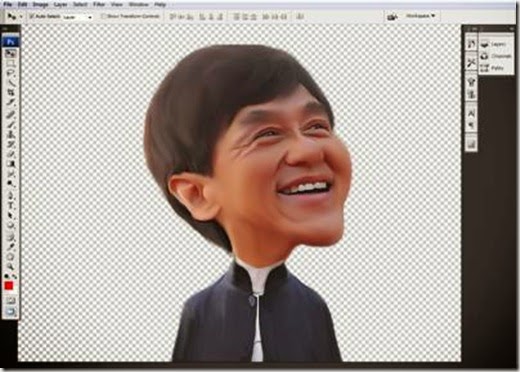Open the Character panel icon

tap(471, 114)
